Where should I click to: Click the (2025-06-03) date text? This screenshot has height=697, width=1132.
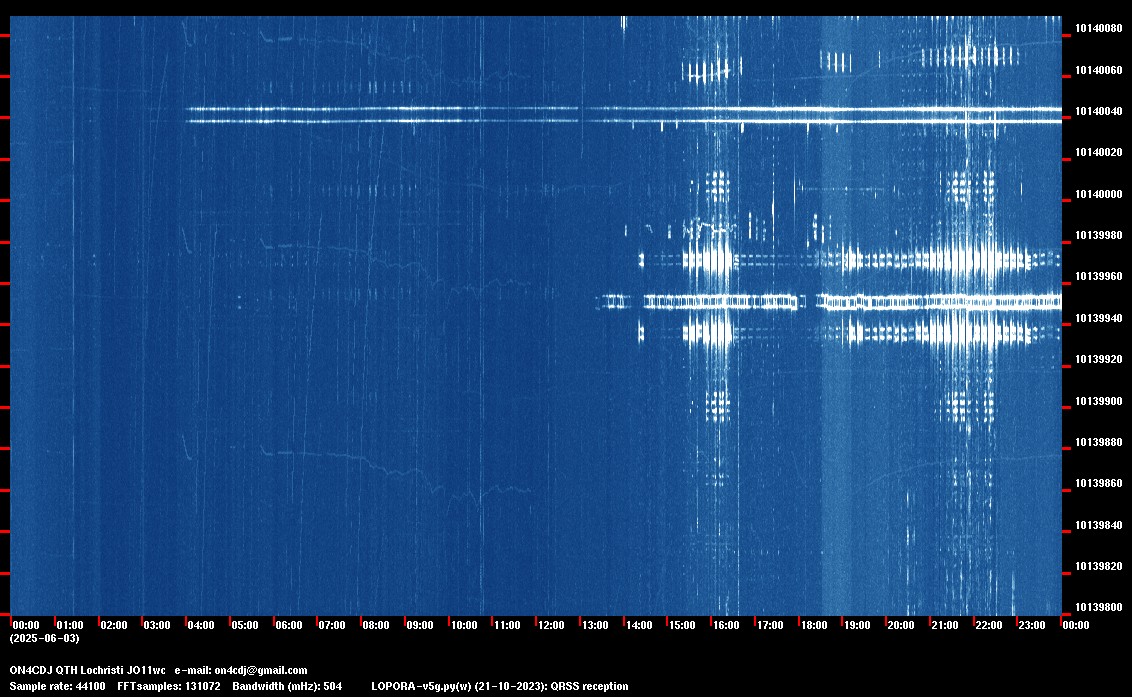(44, 638)
